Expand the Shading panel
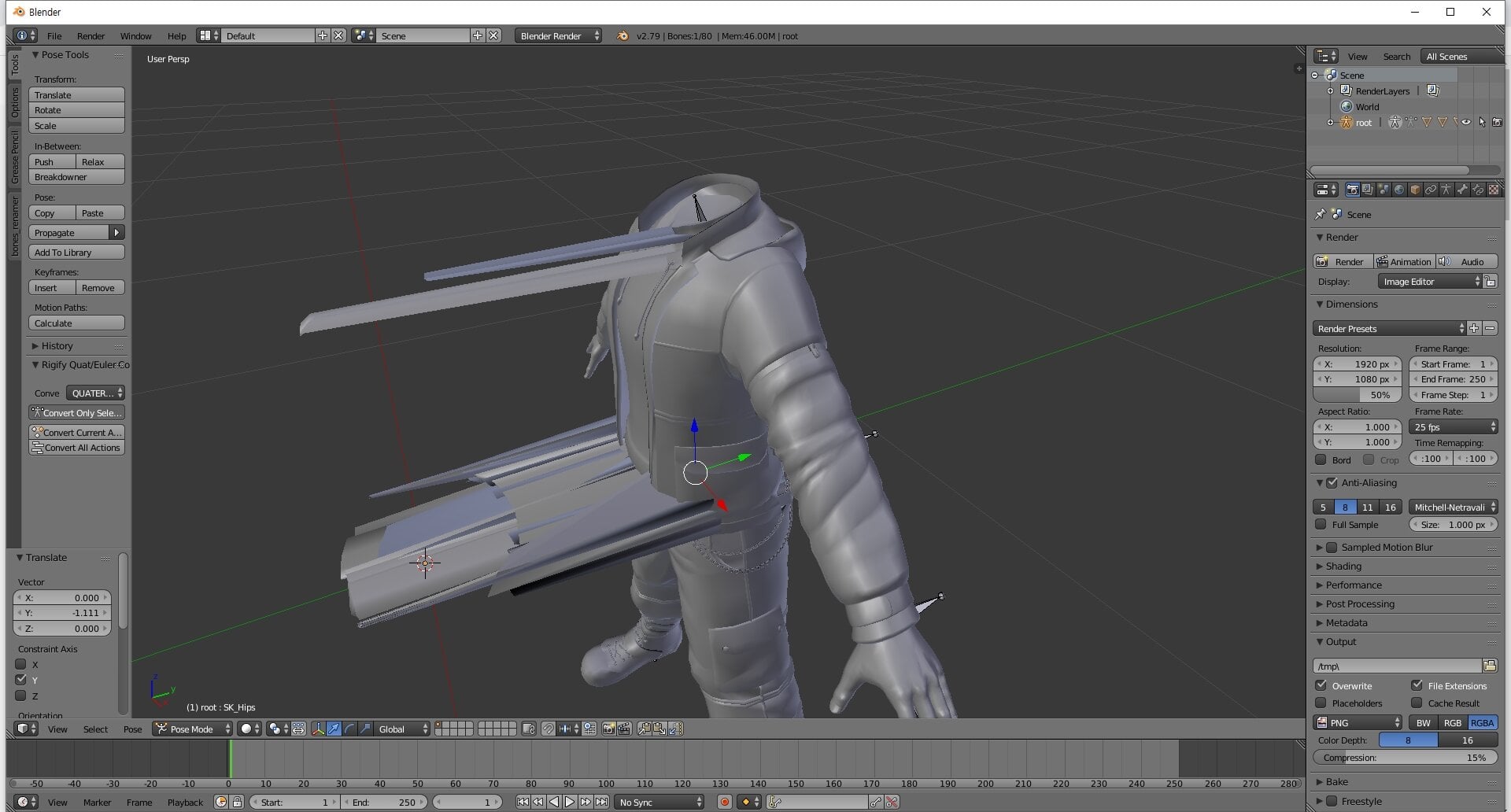 [x=1343, y=566]
